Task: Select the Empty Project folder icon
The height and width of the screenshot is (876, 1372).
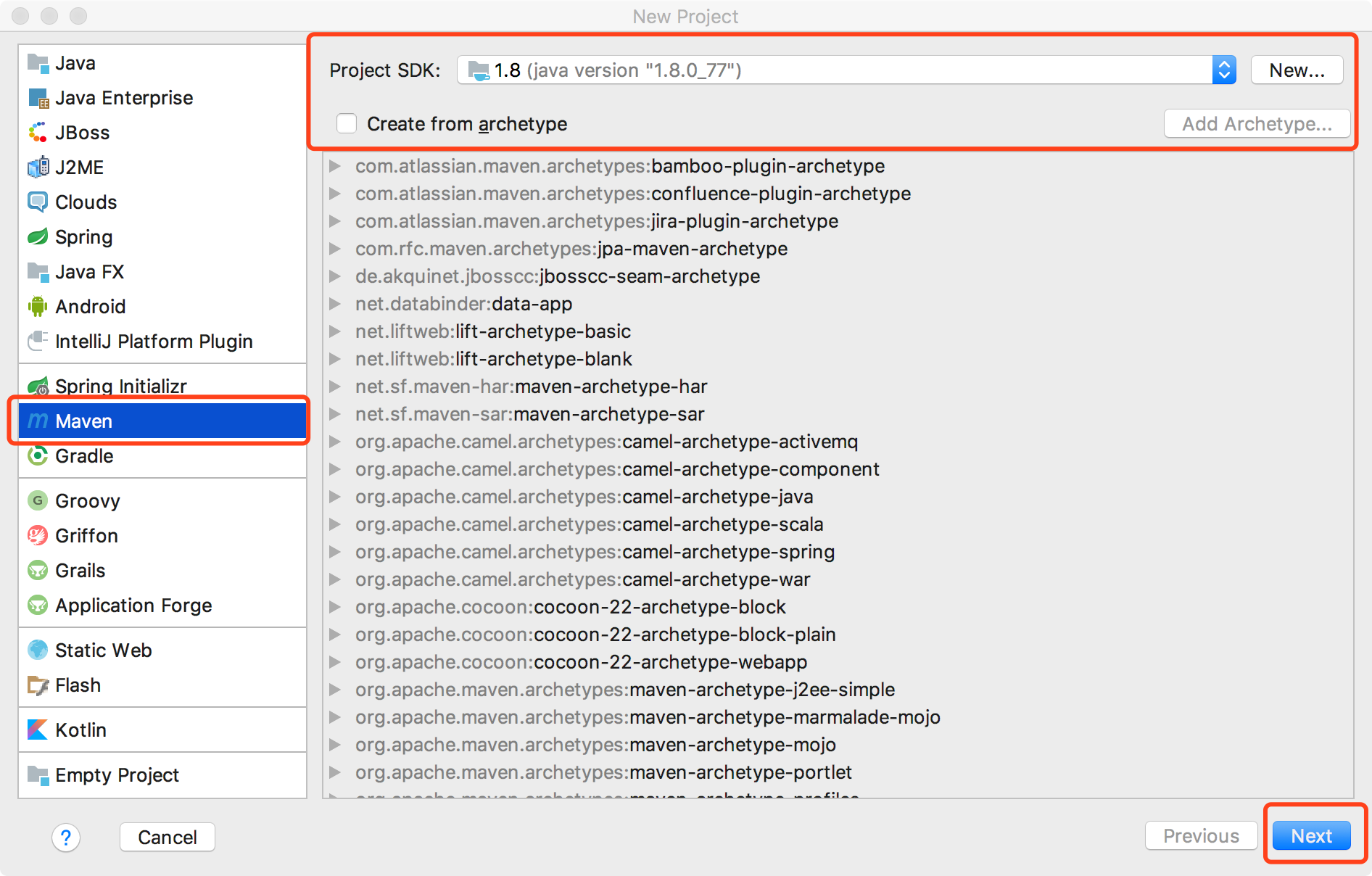Action: [x=38, y=775]
